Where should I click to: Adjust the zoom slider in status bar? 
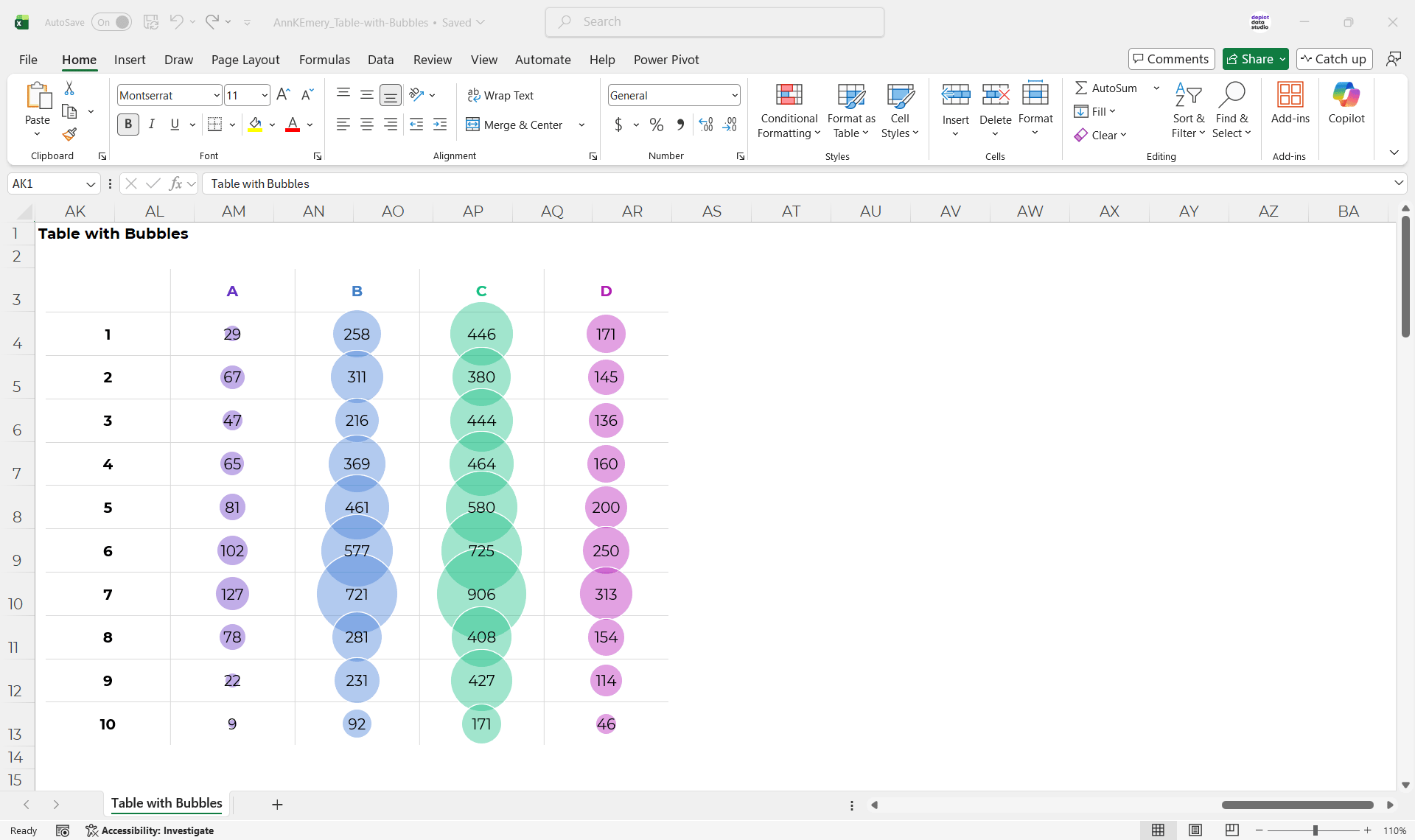[x=1315, y=830]
